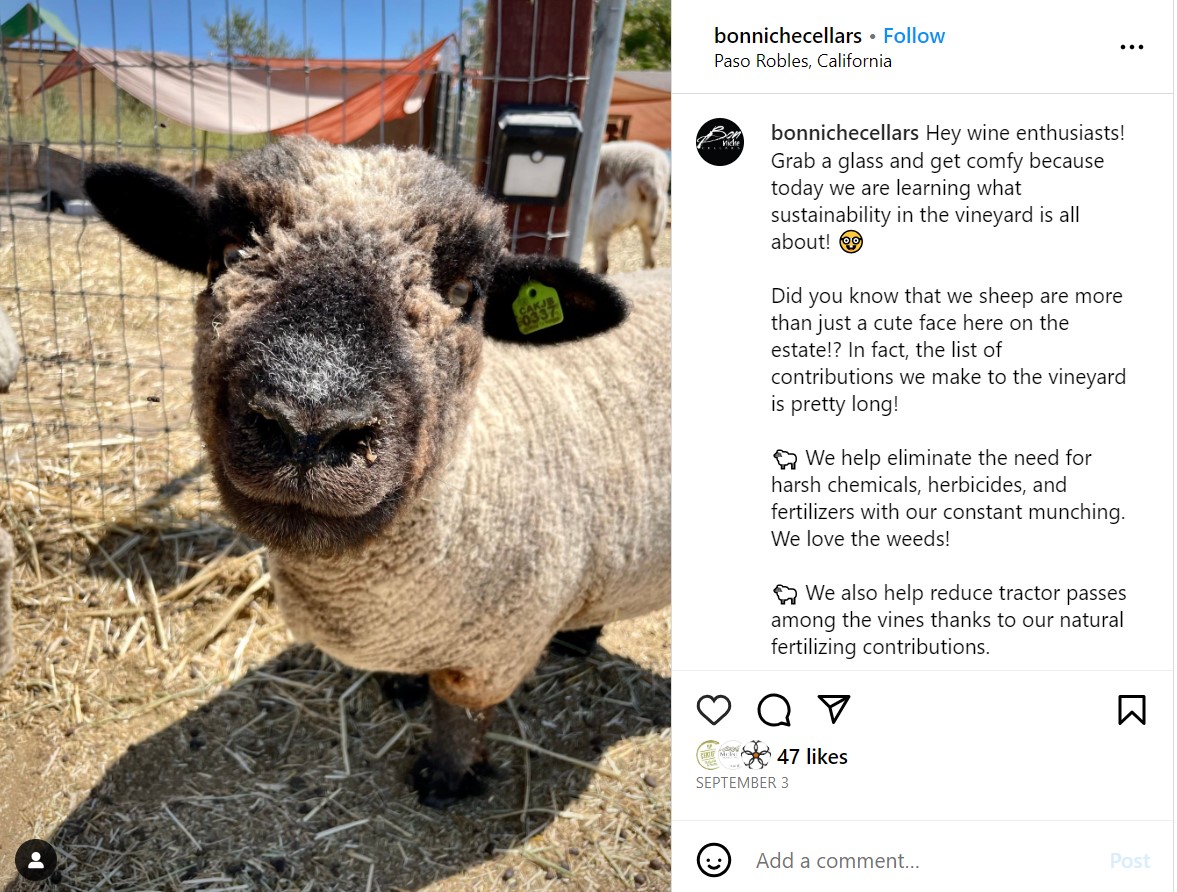View the 47 likes list
This screenshot has height=892, width=1177.
(x=811, y=756)
